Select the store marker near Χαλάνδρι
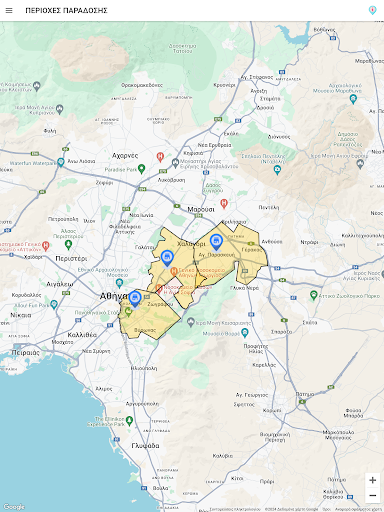This screenshot has height=512, width=384. point(167,259)
